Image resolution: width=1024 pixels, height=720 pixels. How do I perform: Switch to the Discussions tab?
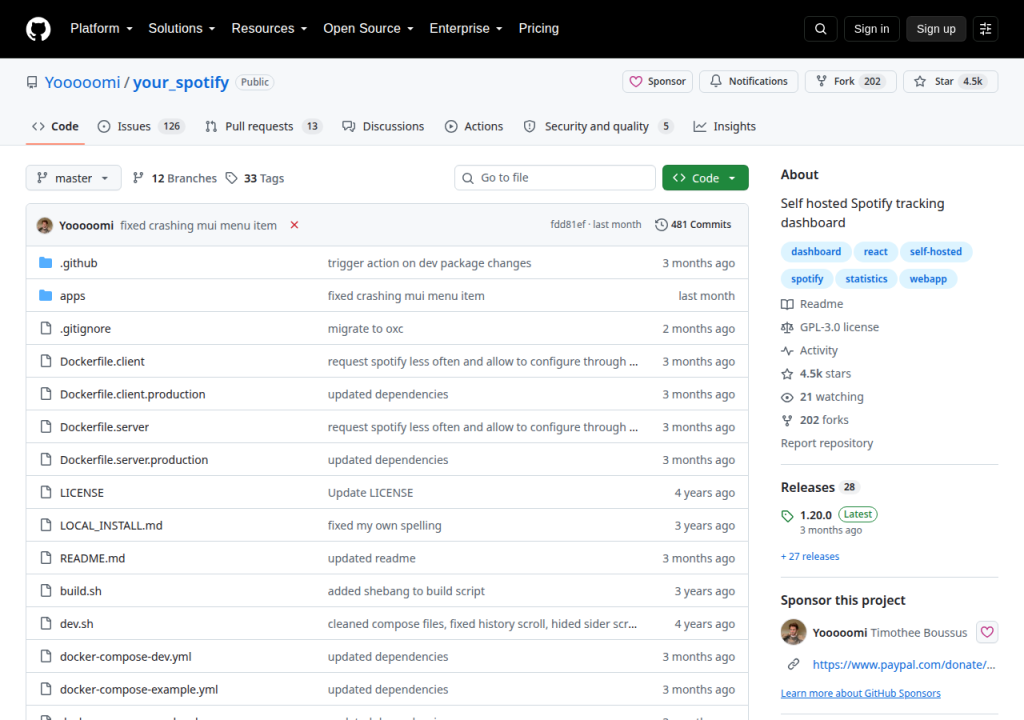383,126
